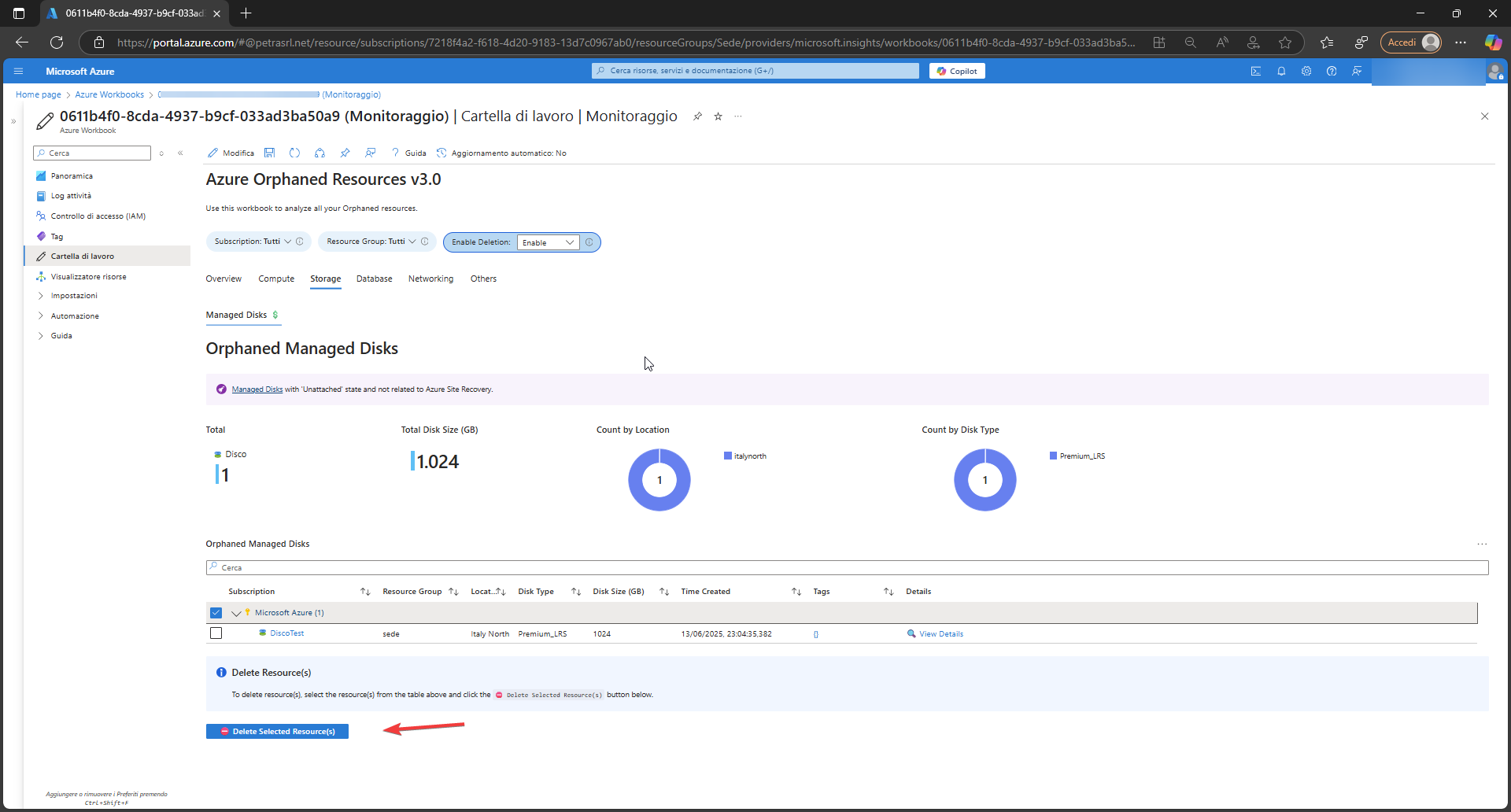This screenshot has width=1511, height=812.
Task: Switch to the Networking tab
Action: click(430, 279)
